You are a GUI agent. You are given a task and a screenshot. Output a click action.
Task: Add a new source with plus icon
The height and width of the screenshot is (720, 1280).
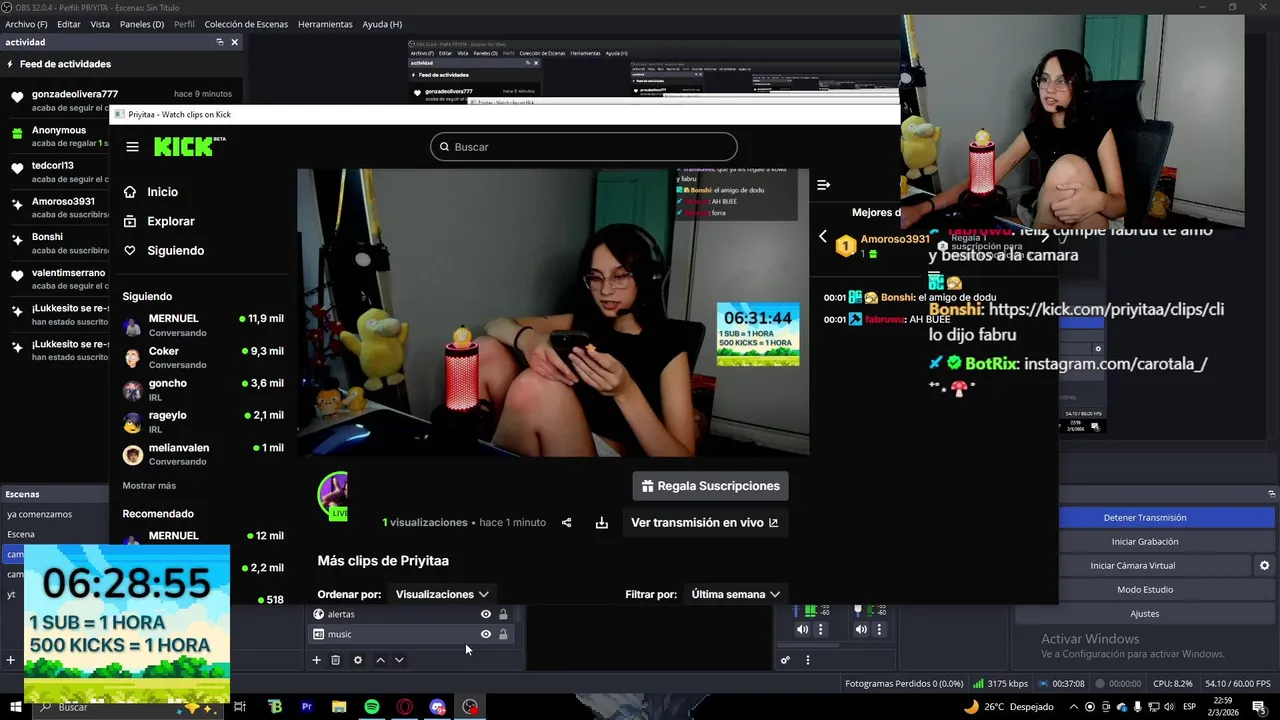tap(316, 660)
